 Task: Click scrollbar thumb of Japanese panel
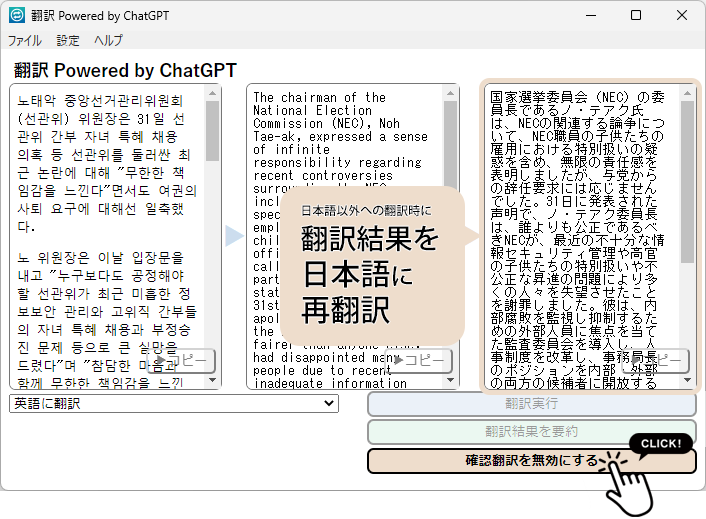(687, 182)
